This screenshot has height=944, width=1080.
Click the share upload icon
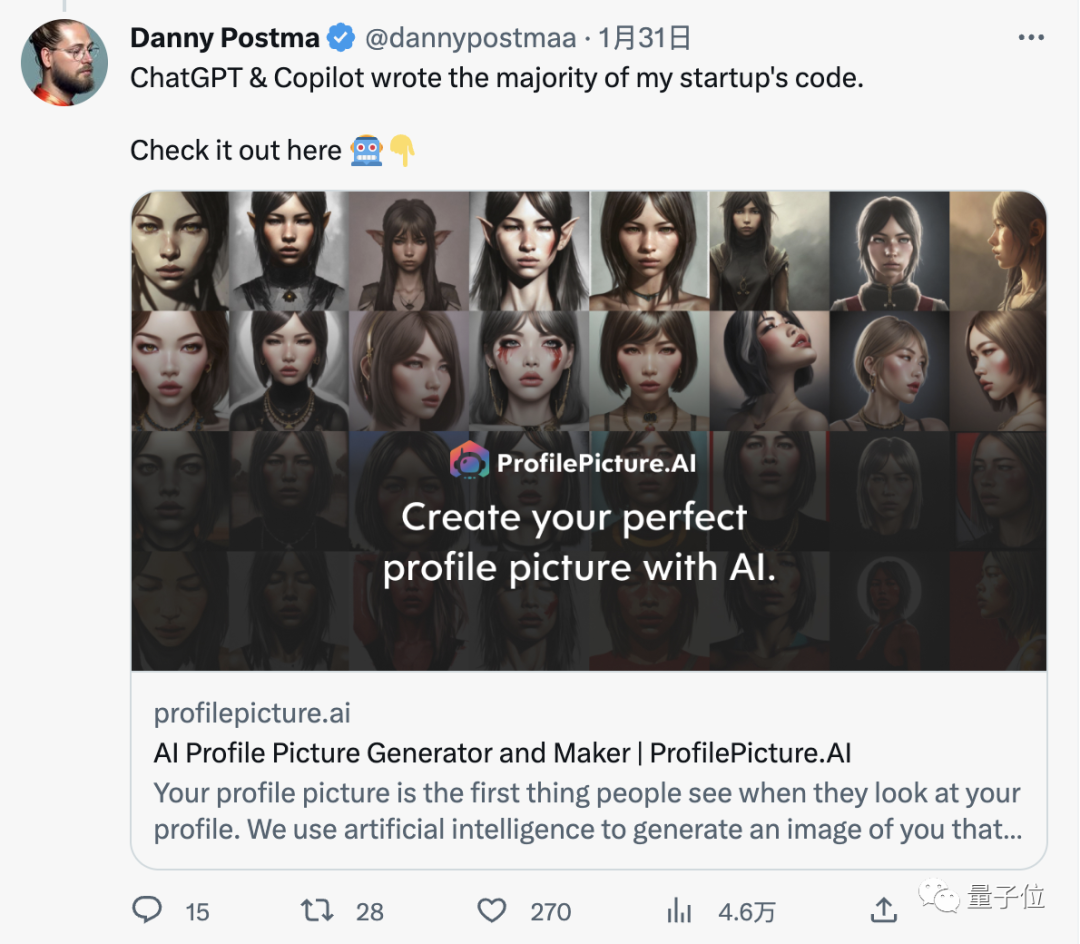(x=884, y=911)
